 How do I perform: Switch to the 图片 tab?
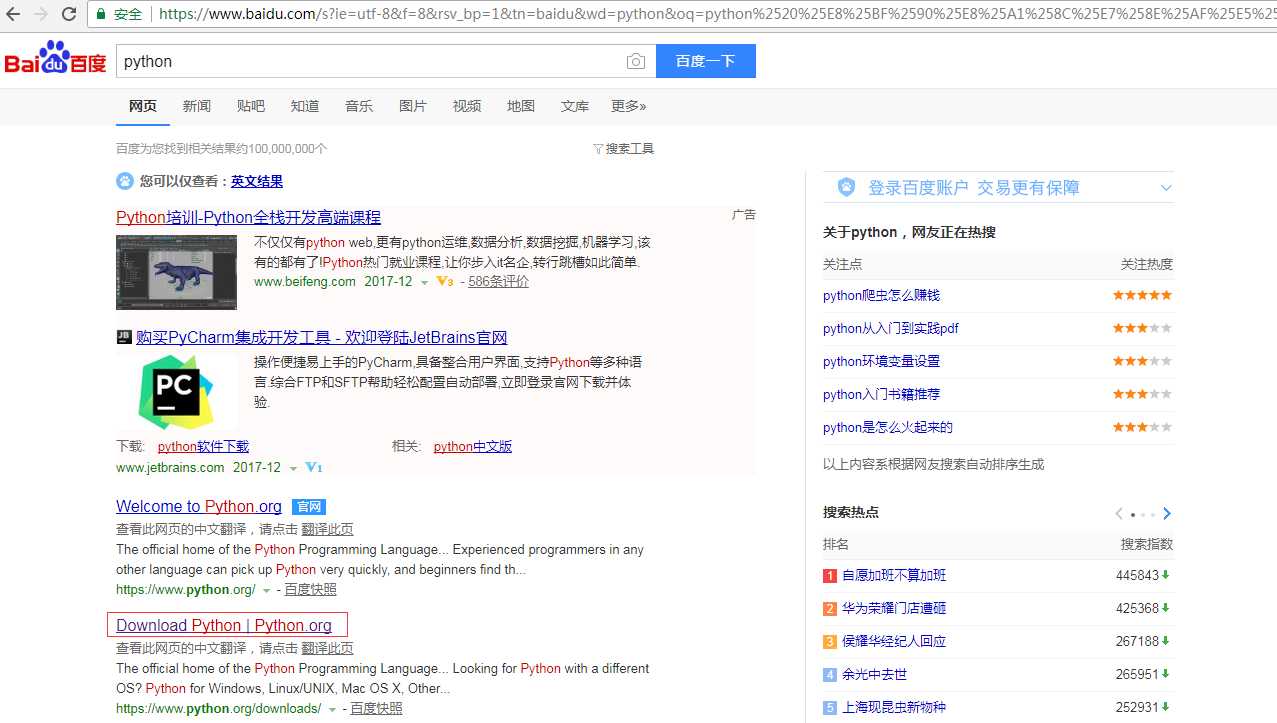[x=413, y=106]
